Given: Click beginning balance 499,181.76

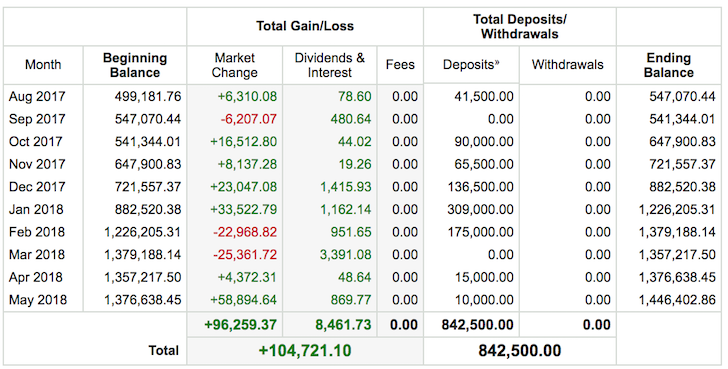Looking at the screenshot, I should pyautogui.click(x=148, y=97).
